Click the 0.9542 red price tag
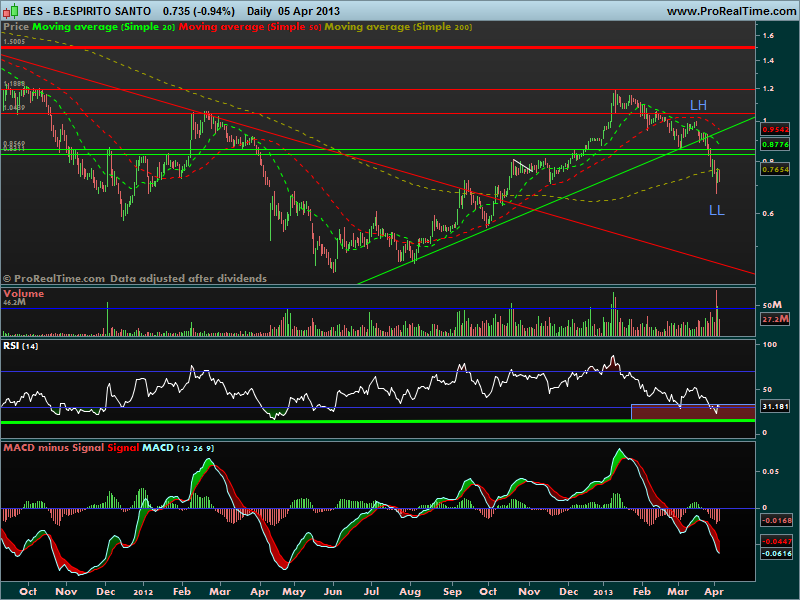 tap(775, 130)
